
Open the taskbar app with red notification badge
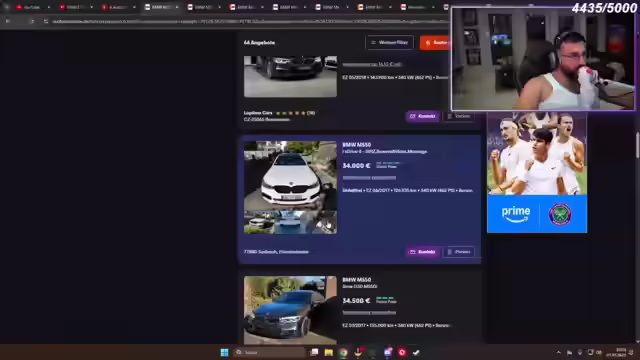point(358,352)
